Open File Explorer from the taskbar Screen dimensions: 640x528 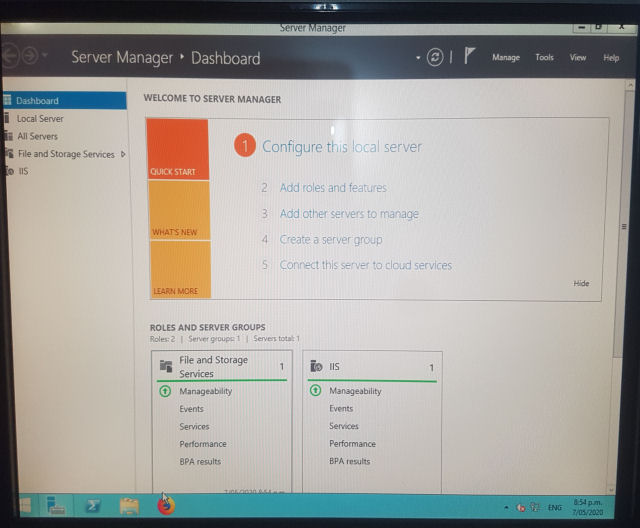[129, 506]
